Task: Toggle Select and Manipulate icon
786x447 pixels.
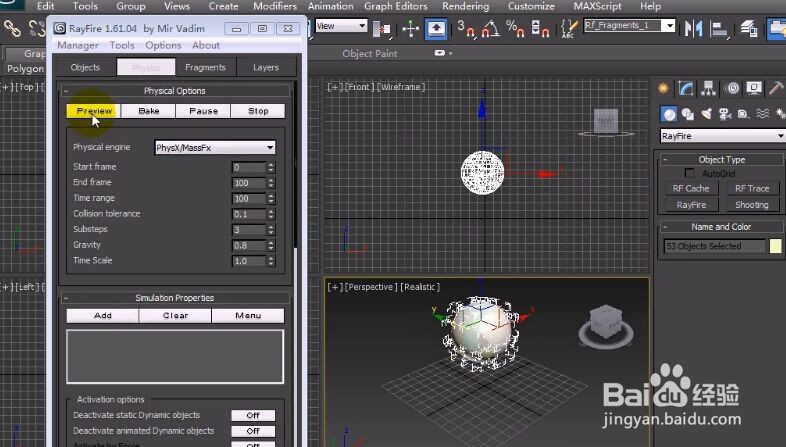Action: tap(411, 29)
